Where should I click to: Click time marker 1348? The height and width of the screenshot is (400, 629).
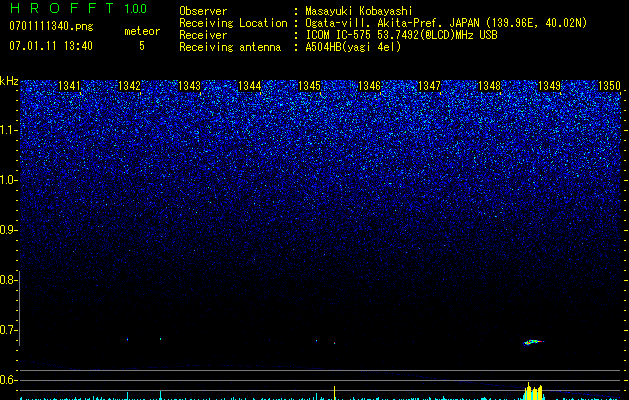(x=490, y=86)
